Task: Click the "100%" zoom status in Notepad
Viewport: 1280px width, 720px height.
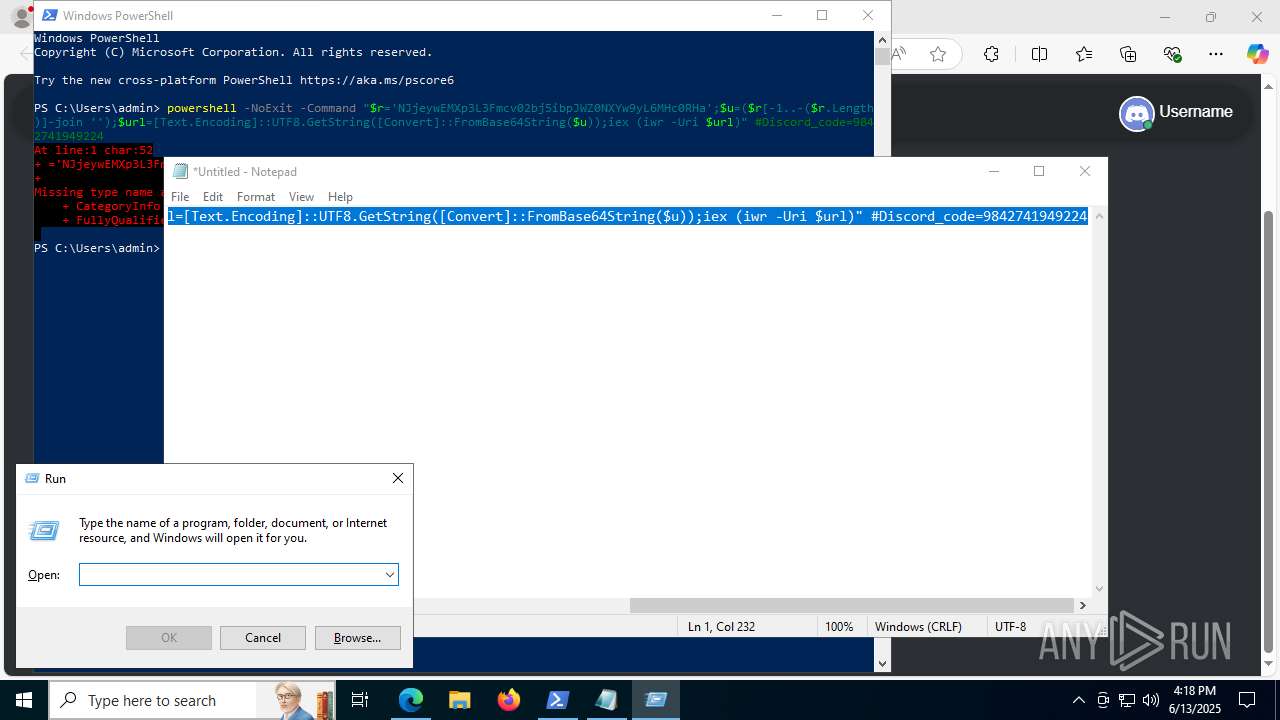Action: tap(839, 627)
